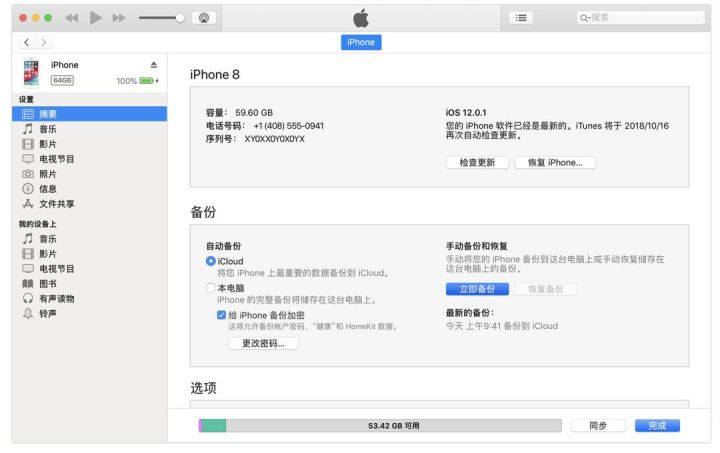This screenshot has height=453, width=720.
Task: Select the 本电脑 backup radio button
Action: (x=211, y=288)
